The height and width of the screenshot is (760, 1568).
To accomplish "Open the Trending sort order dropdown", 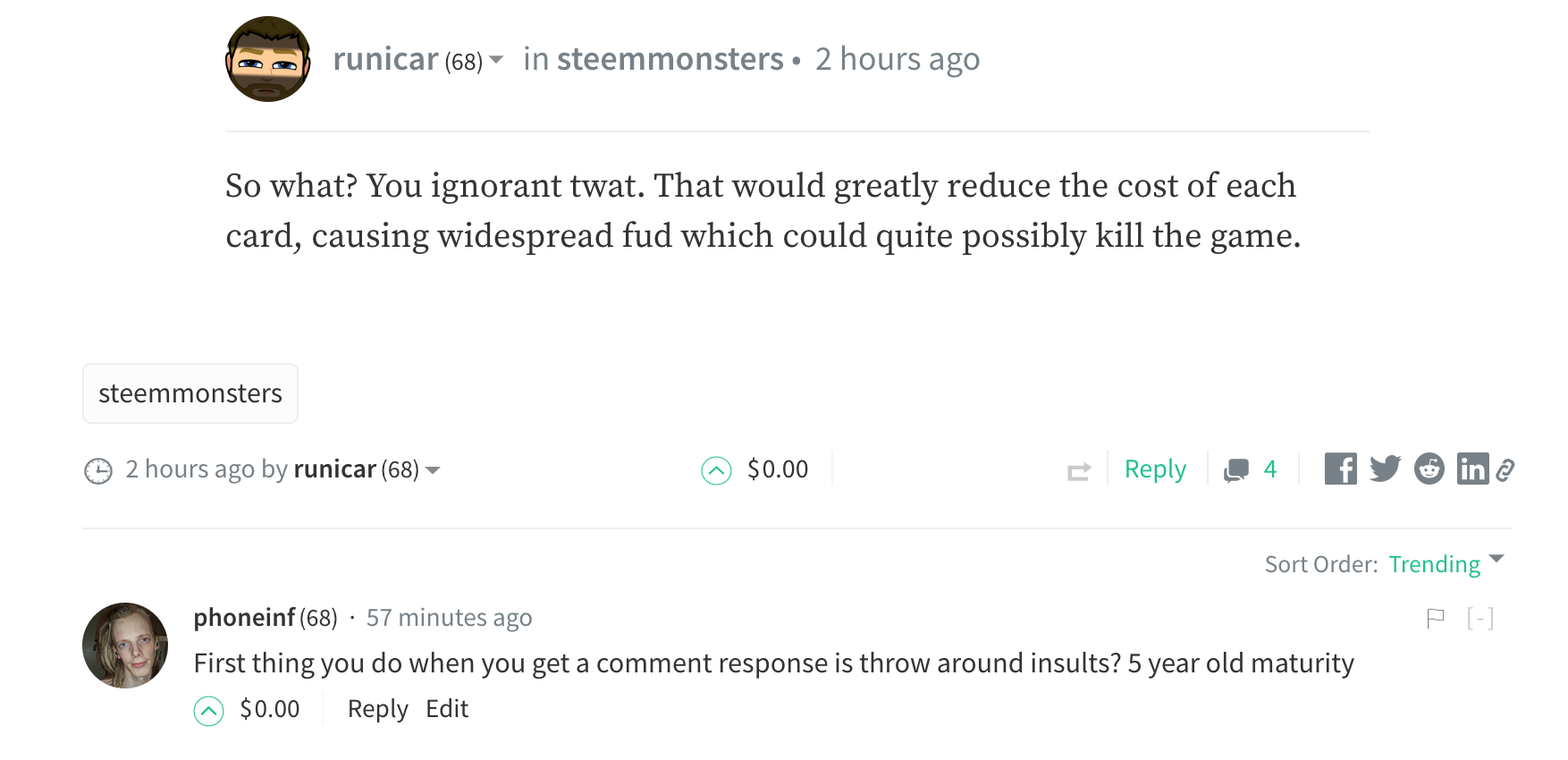I will click(1446, 564).
